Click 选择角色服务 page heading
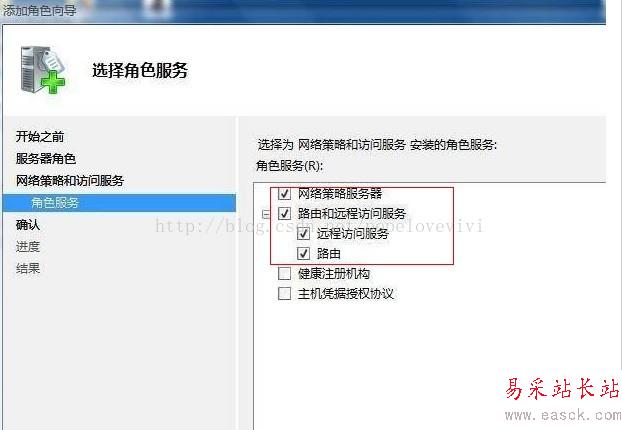 (140, 71)
